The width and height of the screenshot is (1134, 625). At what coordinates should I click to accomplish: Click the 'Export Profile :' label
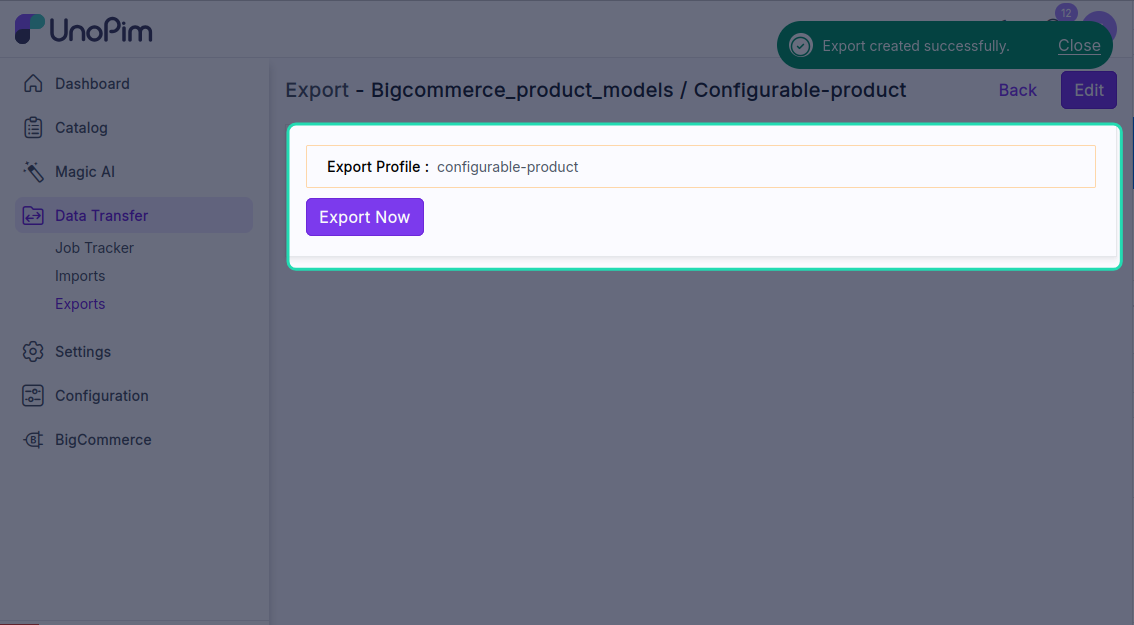point(378,167)
